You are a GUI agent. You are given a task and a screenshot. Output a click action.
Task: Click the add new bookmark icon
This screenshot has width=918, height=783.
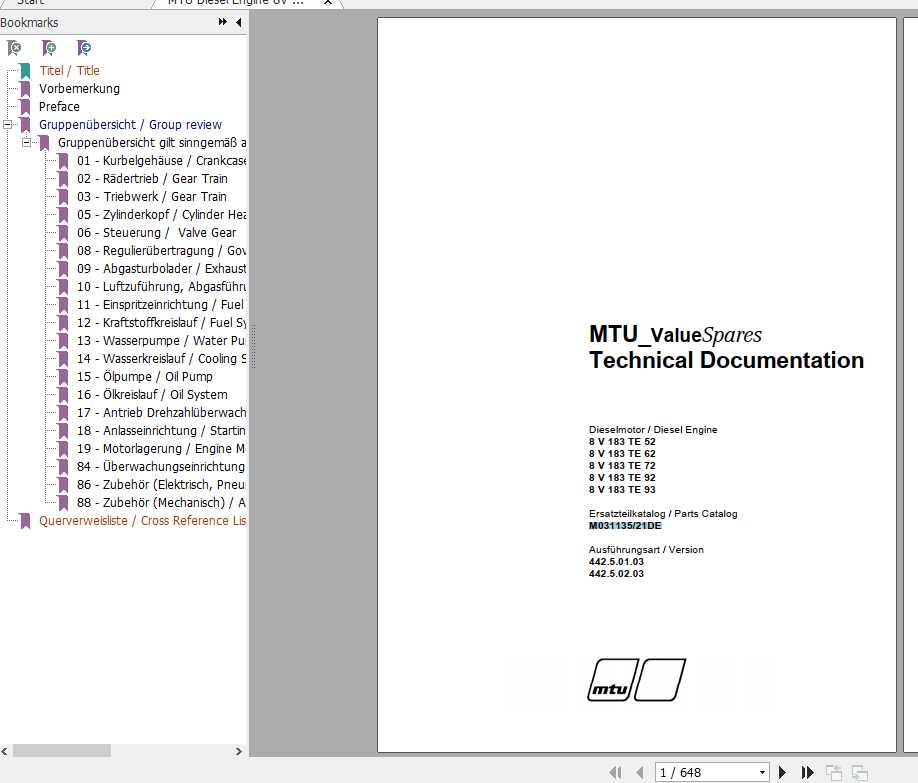coord(49,47)
